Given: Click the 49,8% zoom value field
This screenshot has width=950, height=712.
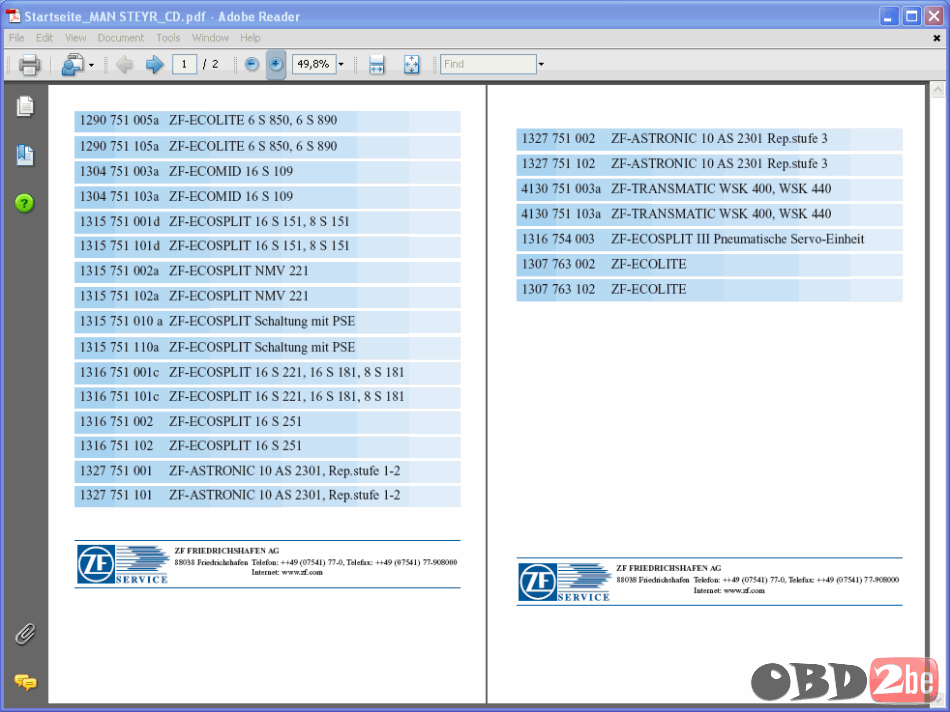Looking at the screenshot, I should click(x=314, y=64).
